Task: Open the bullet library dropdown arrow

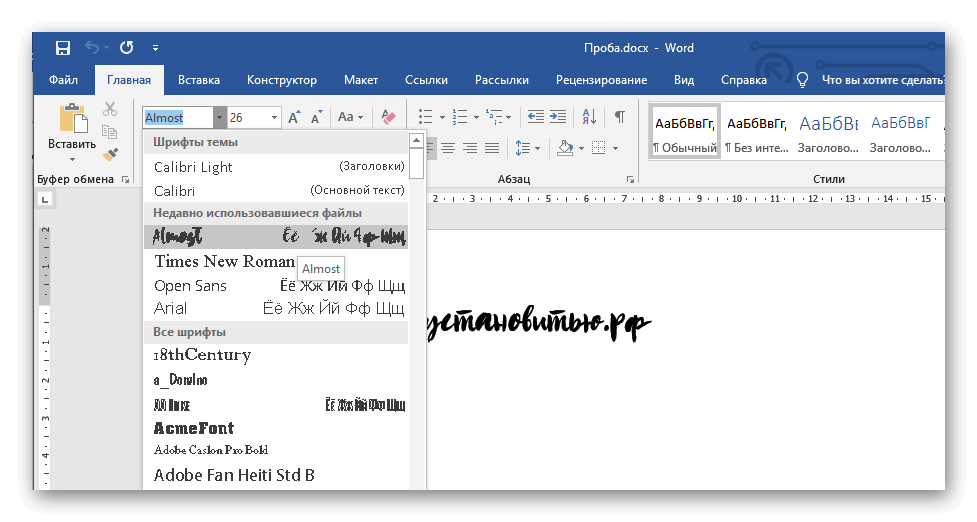Action: [442, 117]
